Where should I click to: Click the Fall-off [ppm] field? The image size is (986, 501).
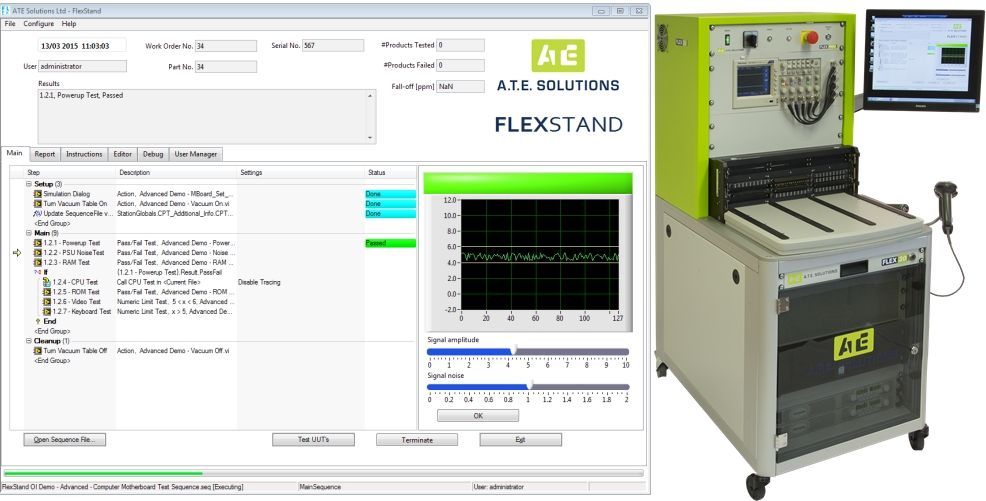(x=460, y=87)
